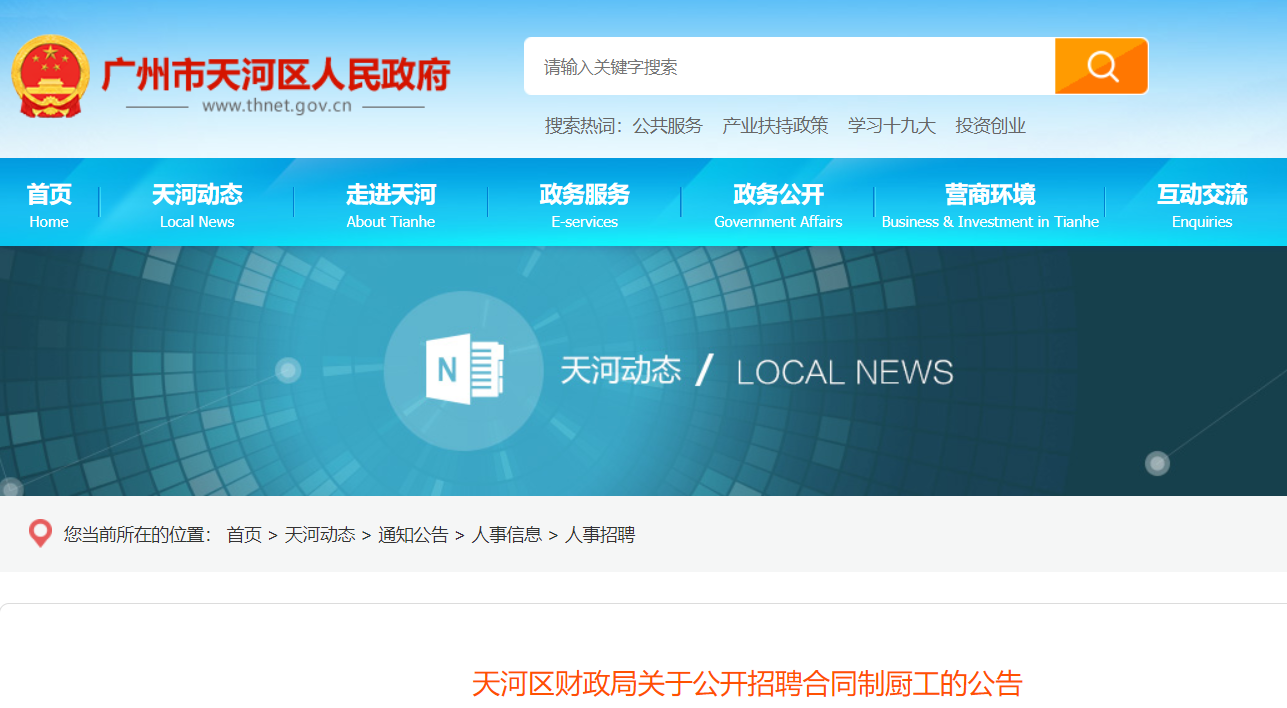Click the national emblem logo
The width and height of the screenshot is (1287, 708).
[50, 77]
